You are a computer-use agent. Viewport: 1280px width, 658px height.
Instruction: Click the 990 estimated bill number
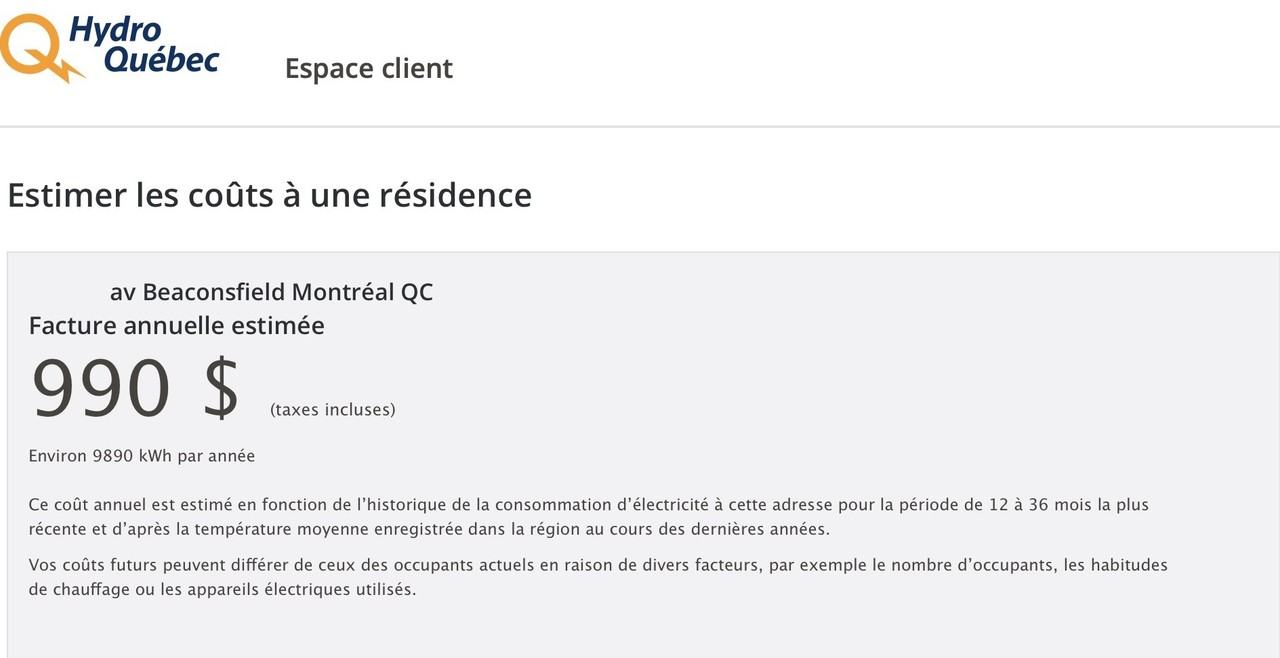pyautogui.click(x=101, y=388)
